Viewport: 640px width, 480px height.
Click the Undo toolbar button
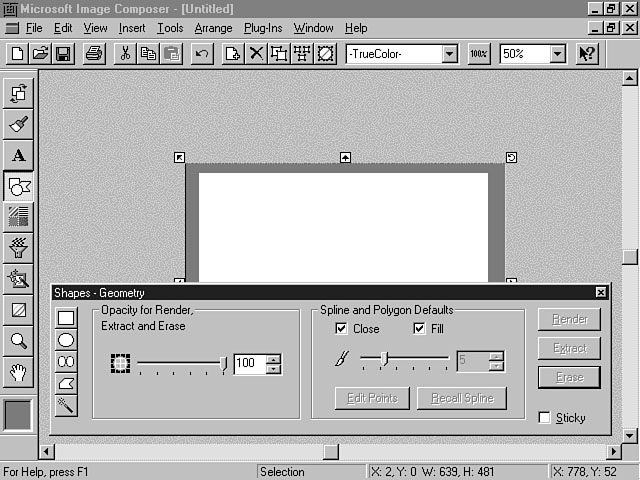click(202, 54)
